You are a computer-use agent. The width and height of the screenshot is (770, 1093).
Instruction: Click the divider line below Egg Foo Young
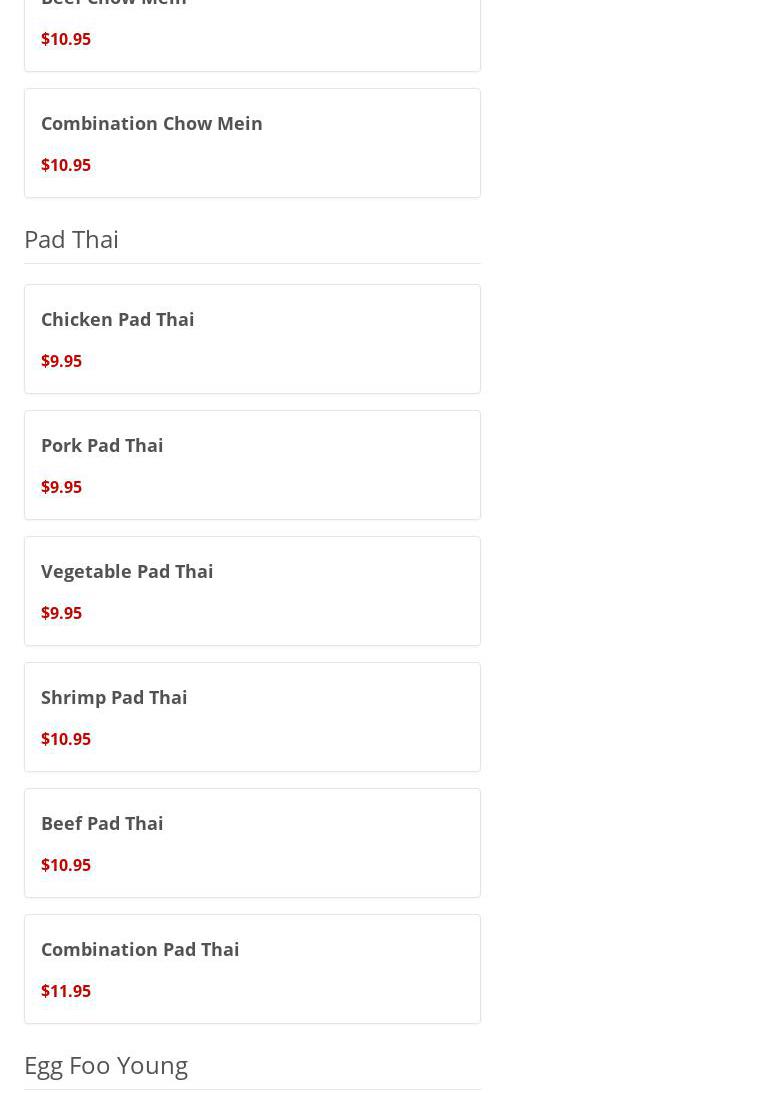pyautogui.click(x=252, y=1089)
